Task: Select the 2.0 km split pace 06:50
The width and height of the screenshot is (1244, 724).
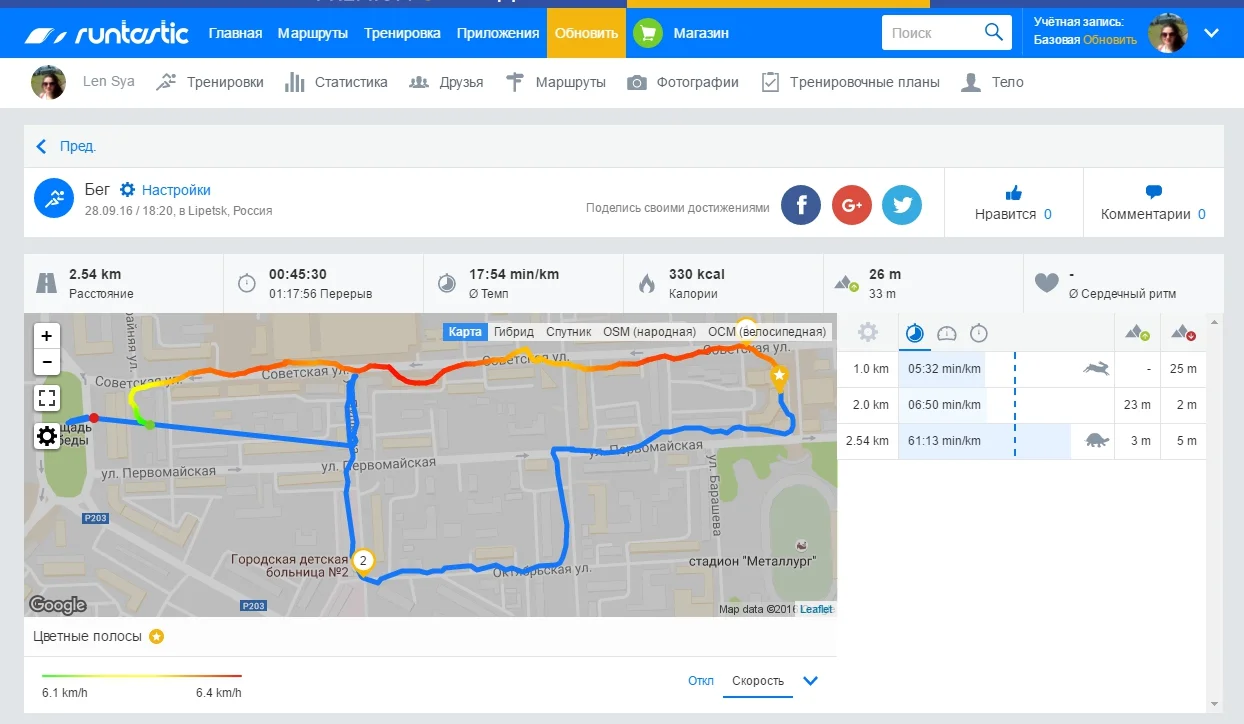Action: pos(944,405)
